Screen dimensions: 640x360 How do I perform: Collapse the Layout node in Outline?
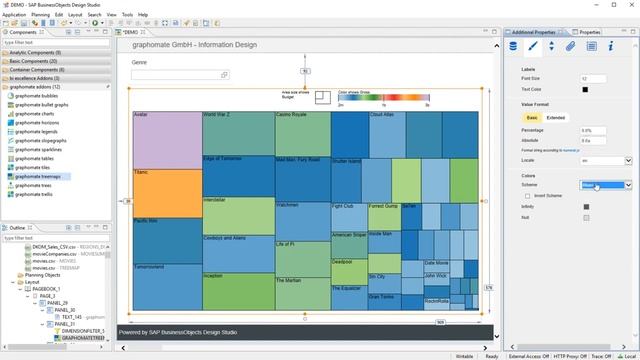coord(13,282)
